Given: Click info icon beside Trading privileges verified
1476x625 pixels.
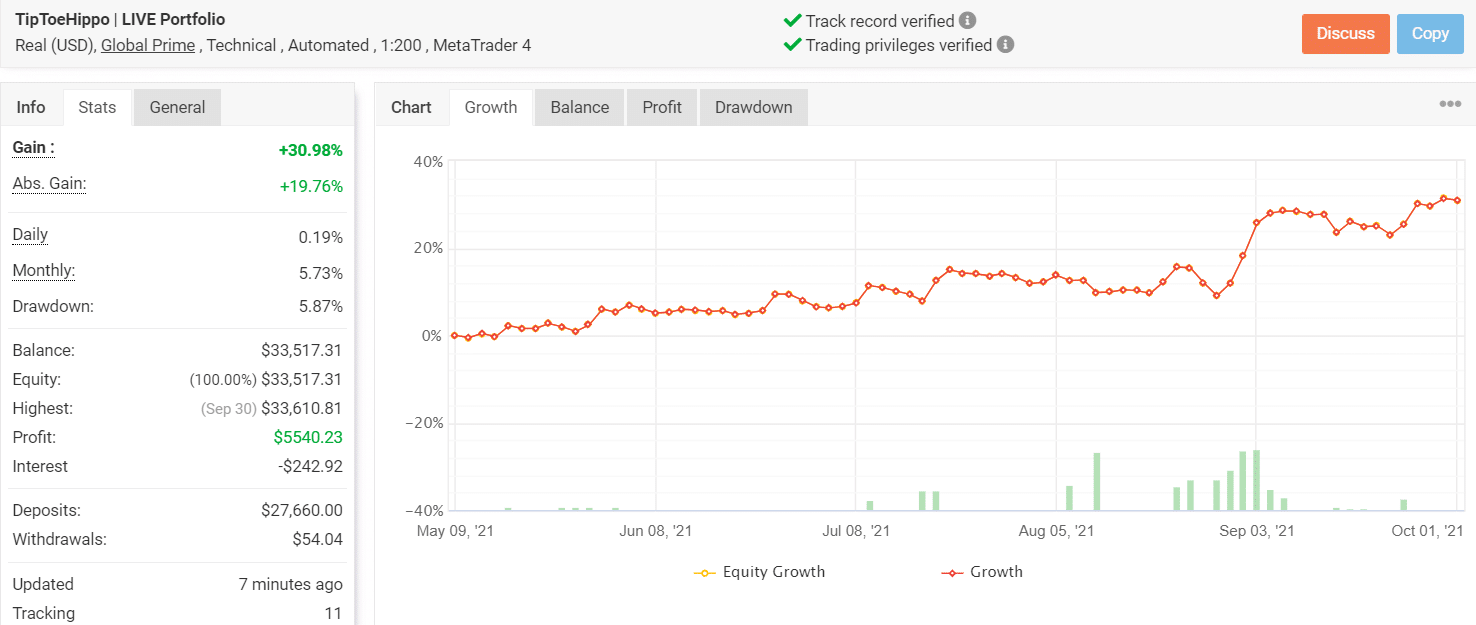Looking at the screenshot, I should pos(1005,45).
